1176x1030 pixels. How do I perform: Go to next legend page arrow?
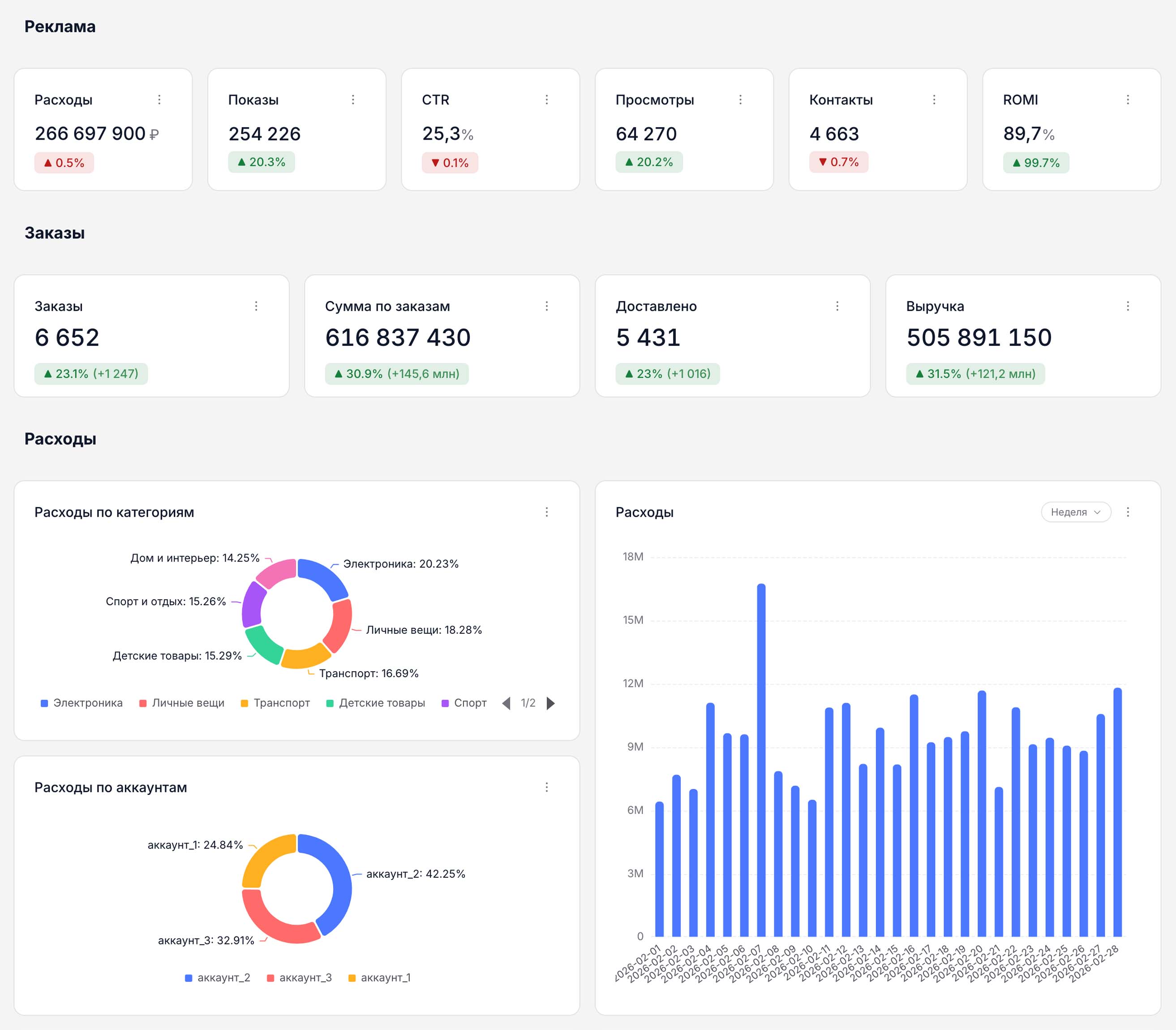click(x=551, y=703)
